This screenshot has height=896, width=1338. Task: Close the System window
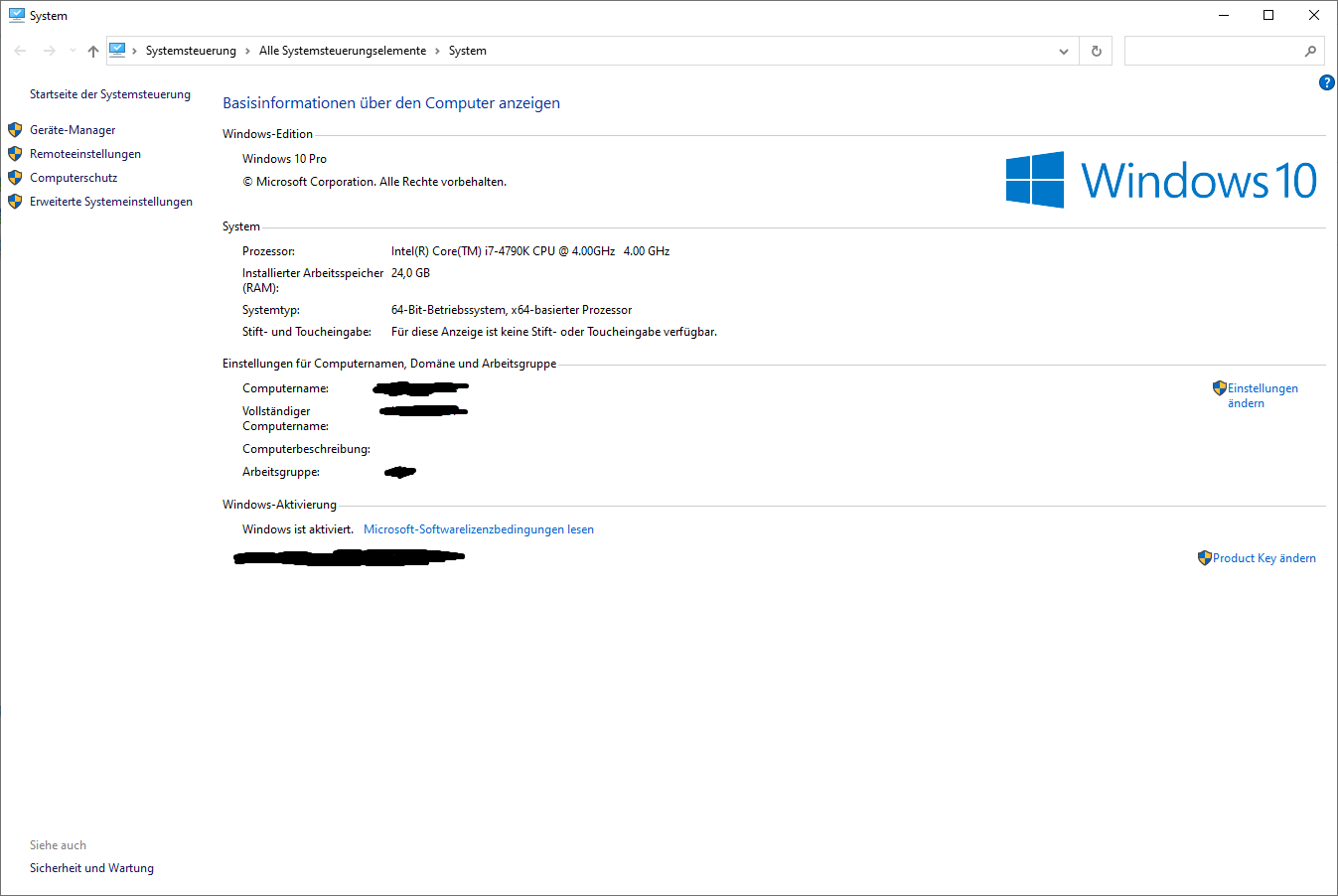tap(1314, 15)
